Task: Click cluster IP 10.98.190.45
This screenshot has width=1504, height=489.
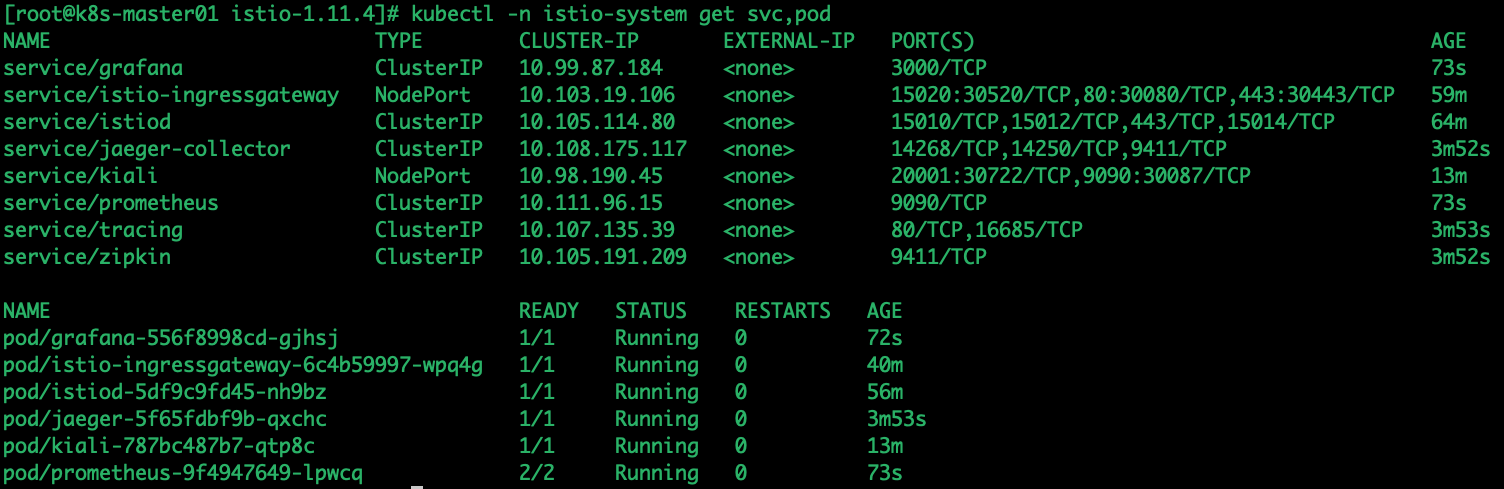Action: [591, 176]
